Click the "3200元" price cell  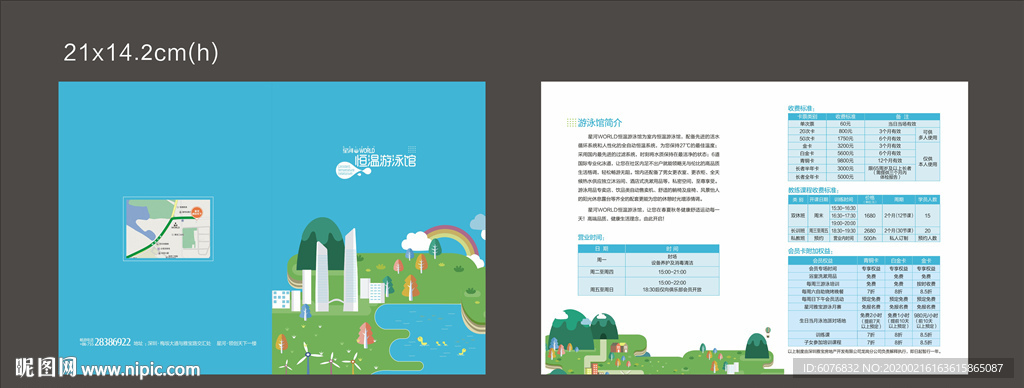(845, 146)
